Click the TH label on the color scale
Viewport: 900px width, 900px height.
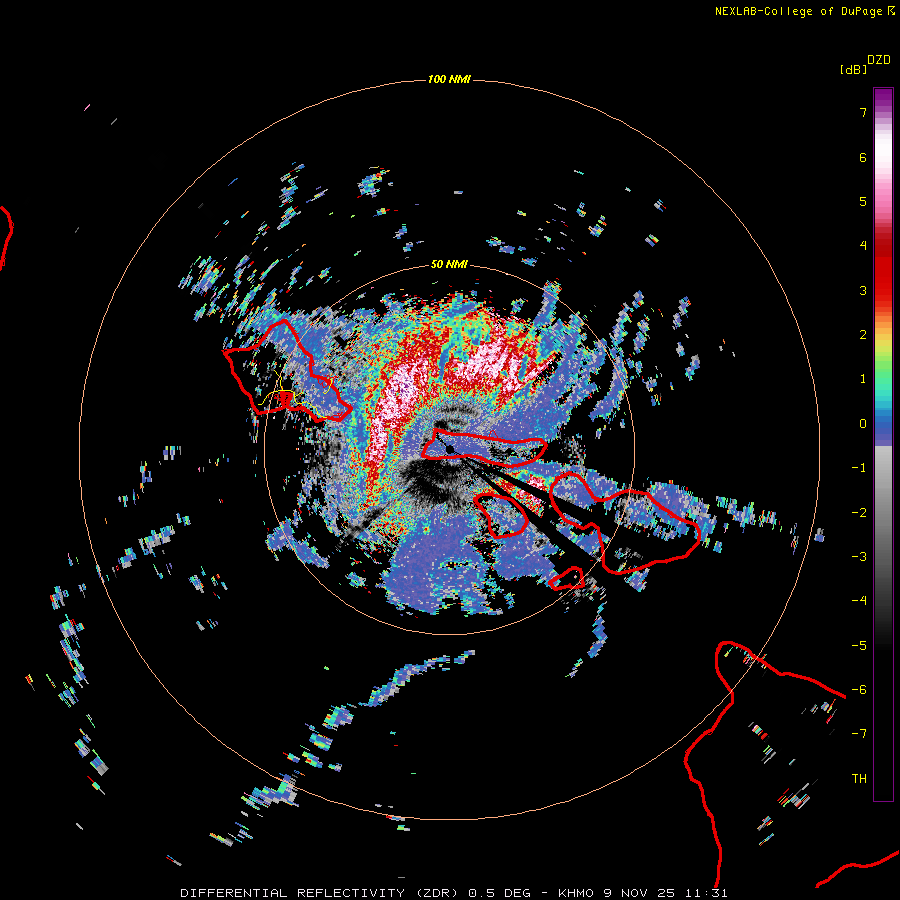coord(859,778)
